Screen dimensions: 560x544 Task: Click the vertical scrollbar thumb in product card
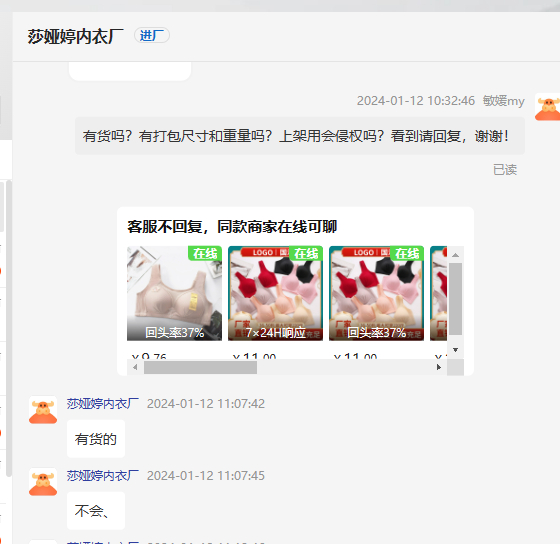tap(455, 299)
